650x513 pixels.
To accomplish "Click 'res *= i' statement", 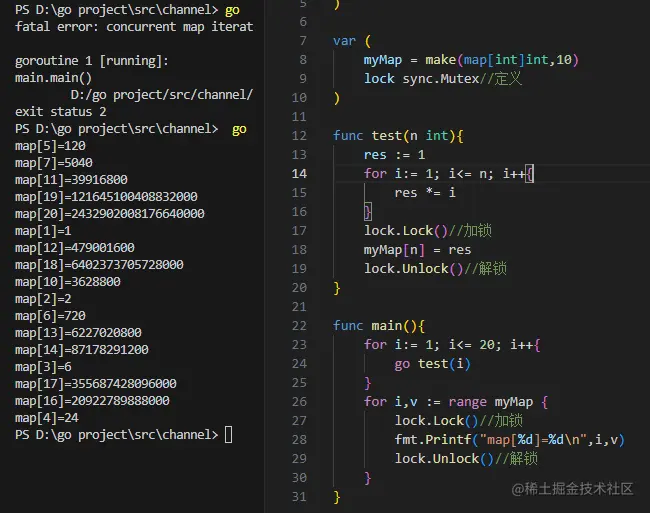I will (x=425, y=193).
